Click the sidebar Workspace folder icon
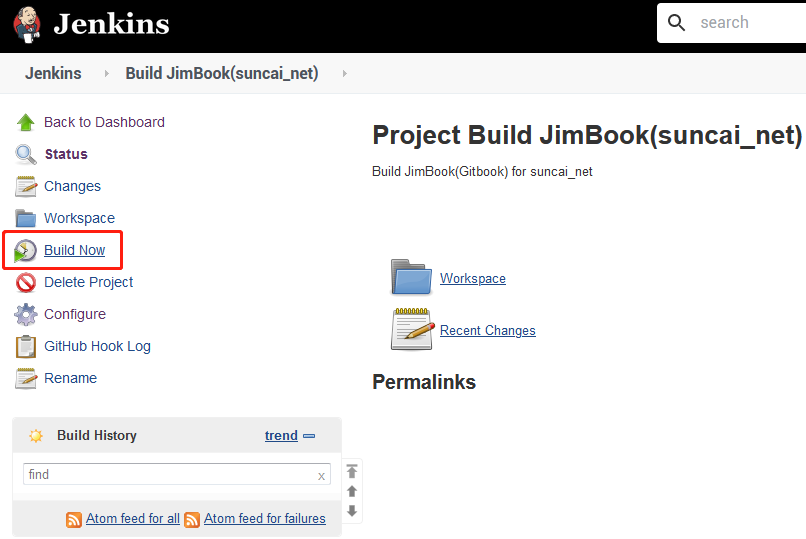Viewport: 806px width, 539px height. 25,218
